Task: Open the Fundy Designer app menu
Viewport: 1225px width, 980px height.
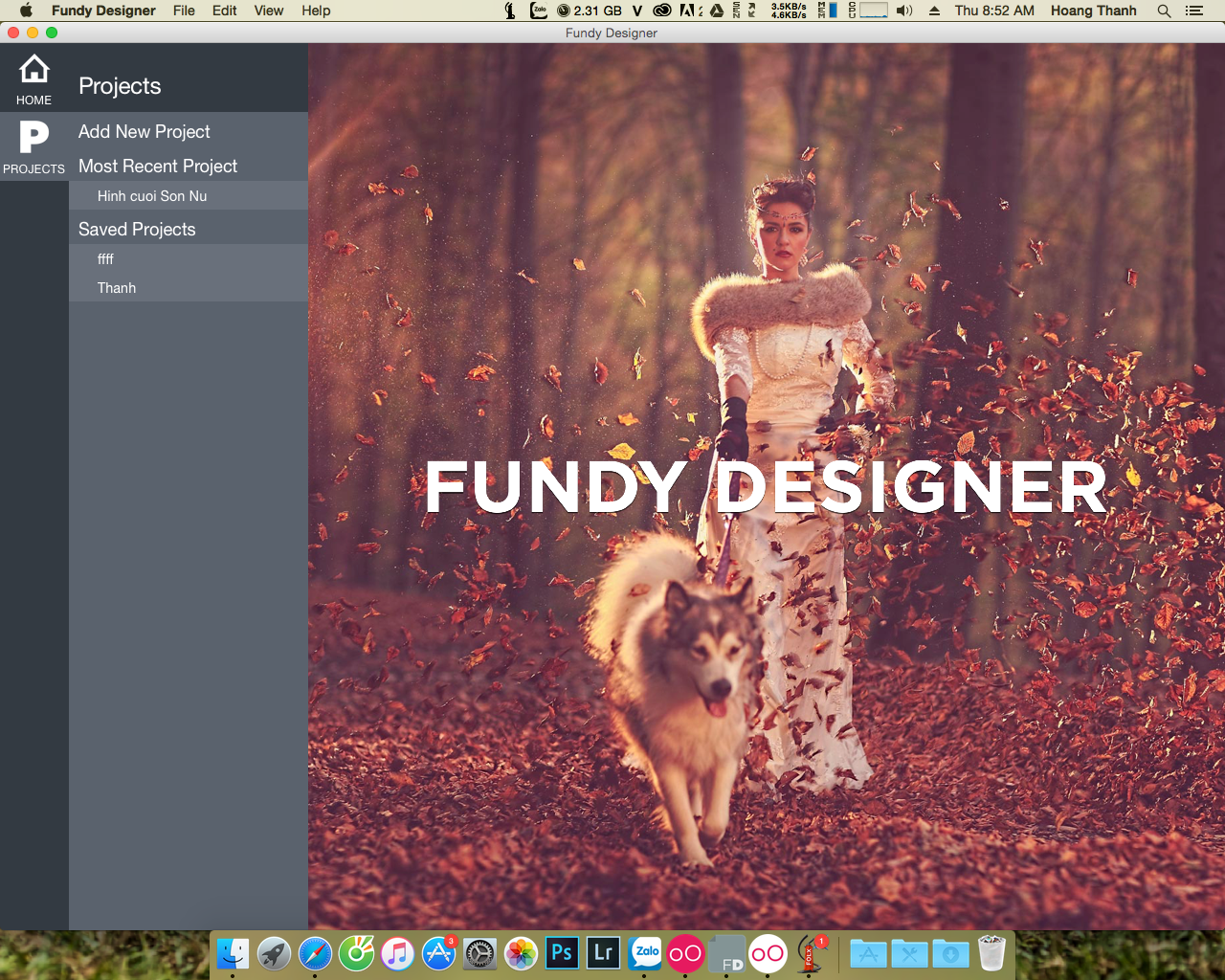Action: pos(103,11)
